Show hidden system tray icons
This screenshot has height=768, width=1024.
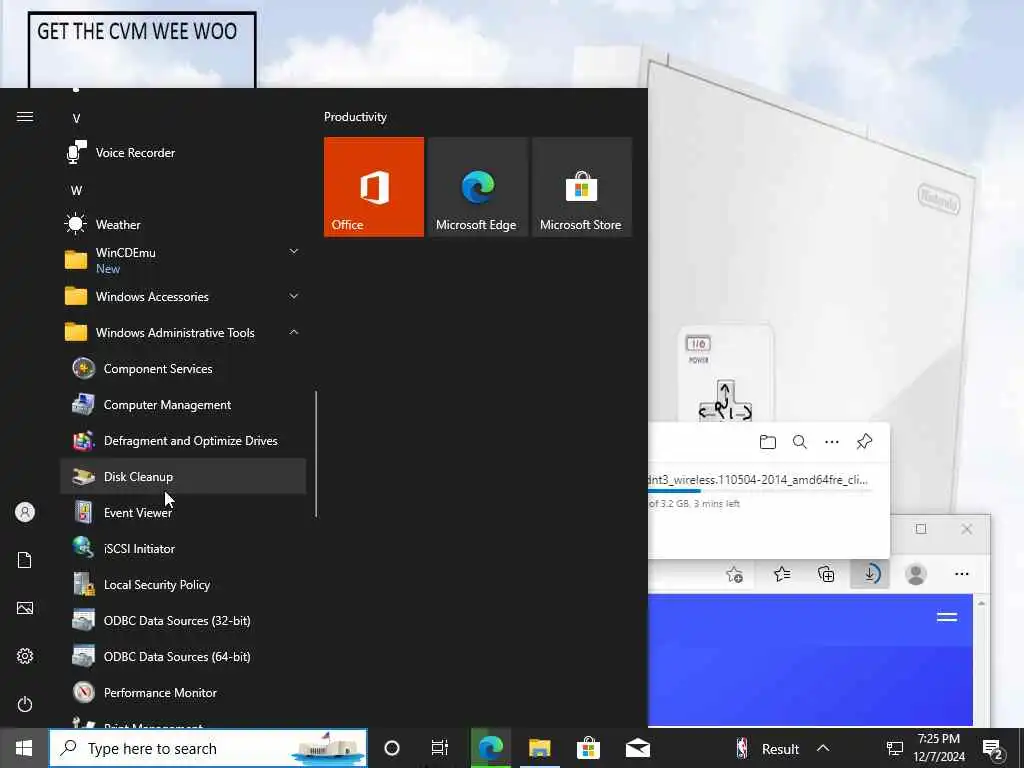pos(823,748)
